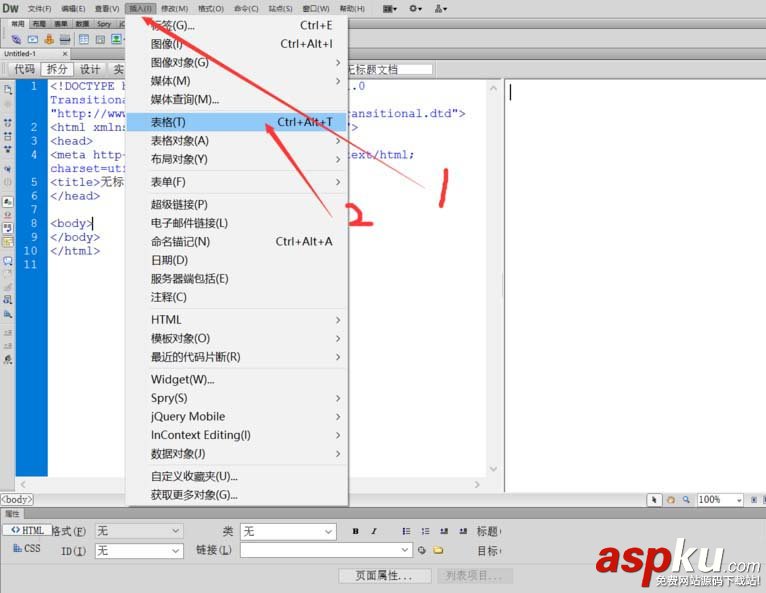Click code pane scrollbar down arrow
This screenshot has height=593, width=766.
pyautogui.click(x=493, y=469)
